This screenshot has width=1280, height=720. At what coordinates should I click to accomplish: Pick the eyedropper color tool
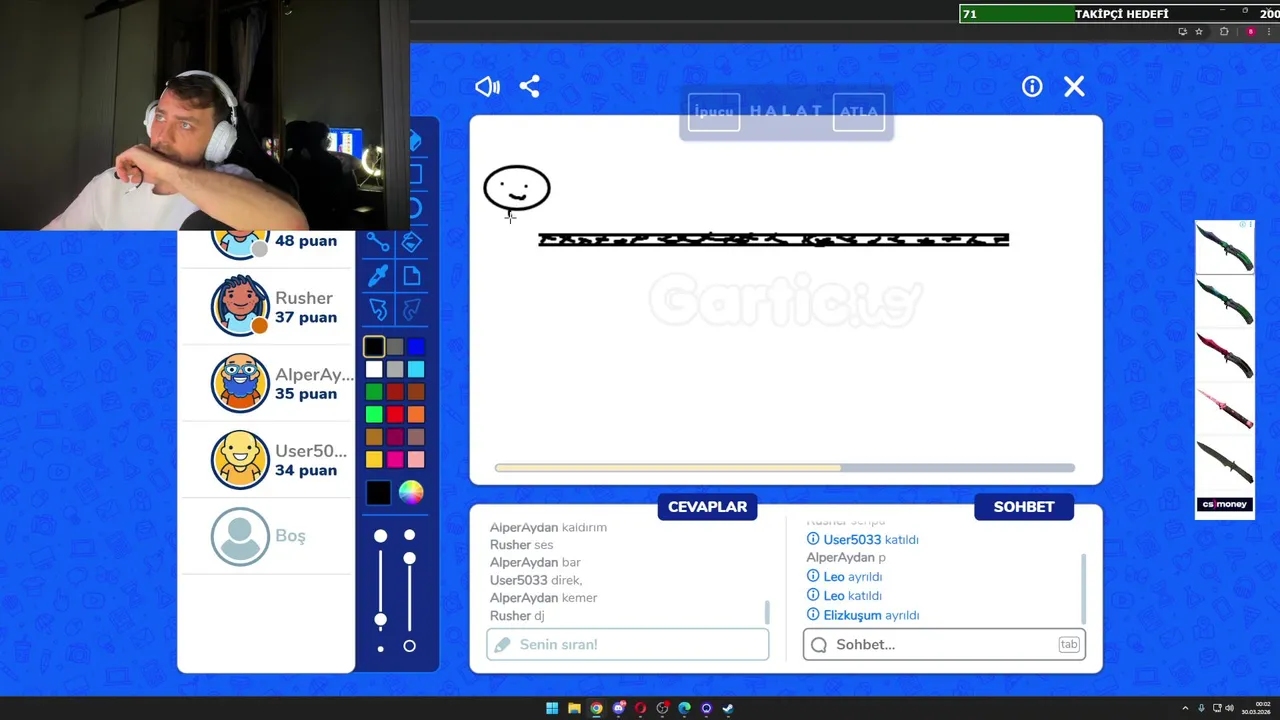pos(377,276)
